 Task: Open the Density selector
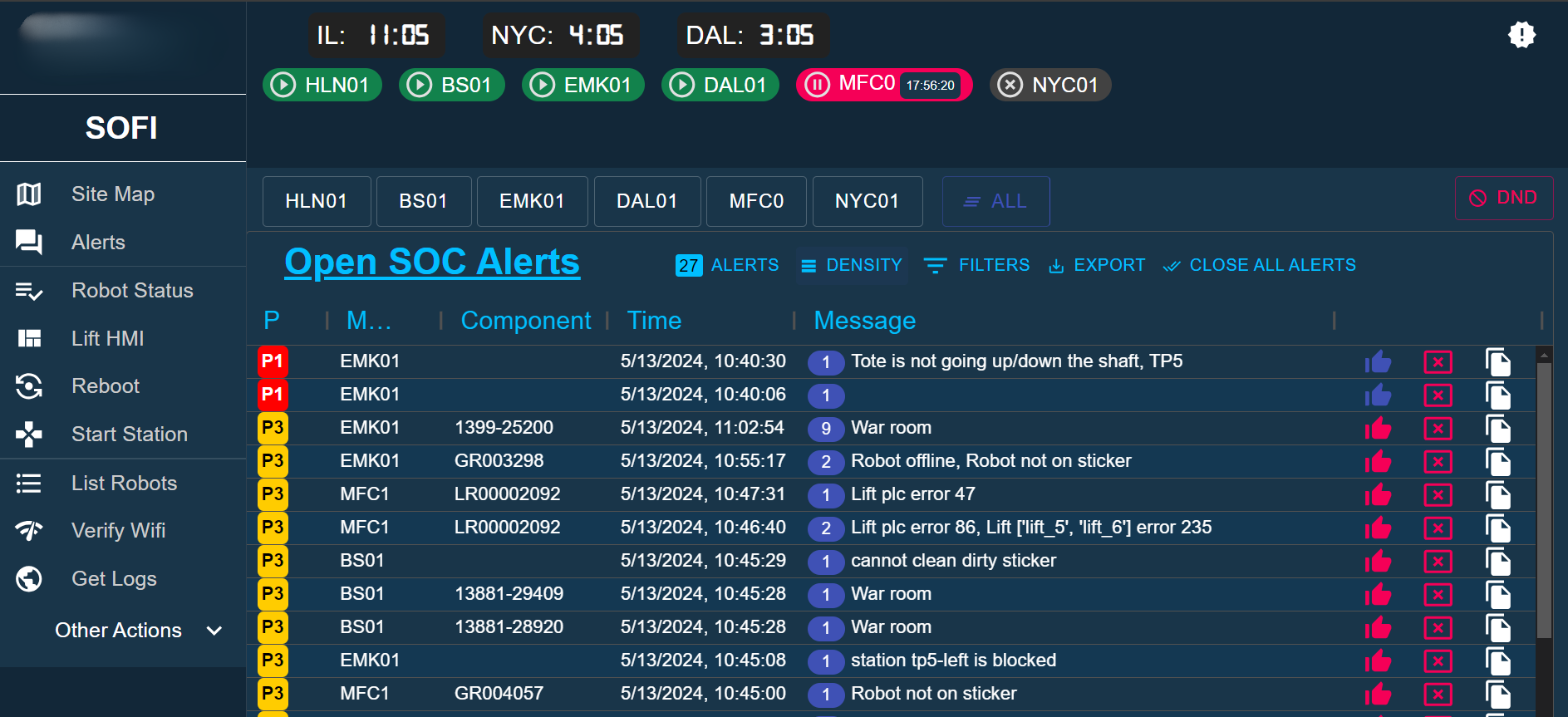coord(851,265)
